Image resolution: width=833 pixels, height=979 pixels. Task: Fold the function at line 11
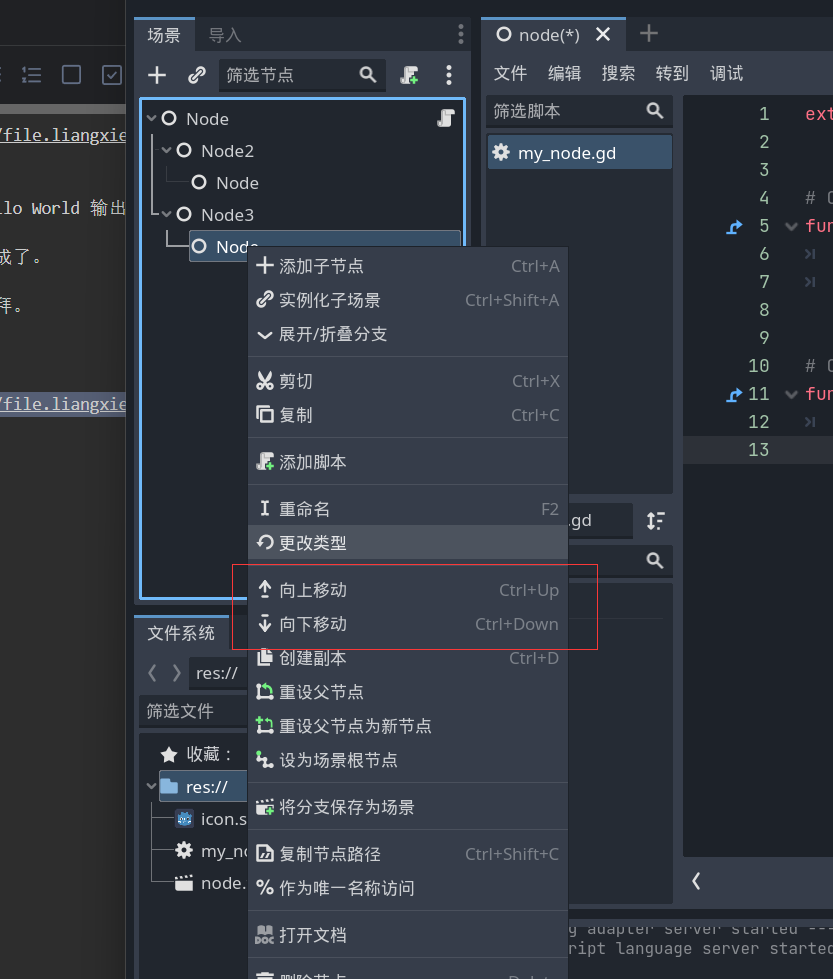tap(792, 394)
